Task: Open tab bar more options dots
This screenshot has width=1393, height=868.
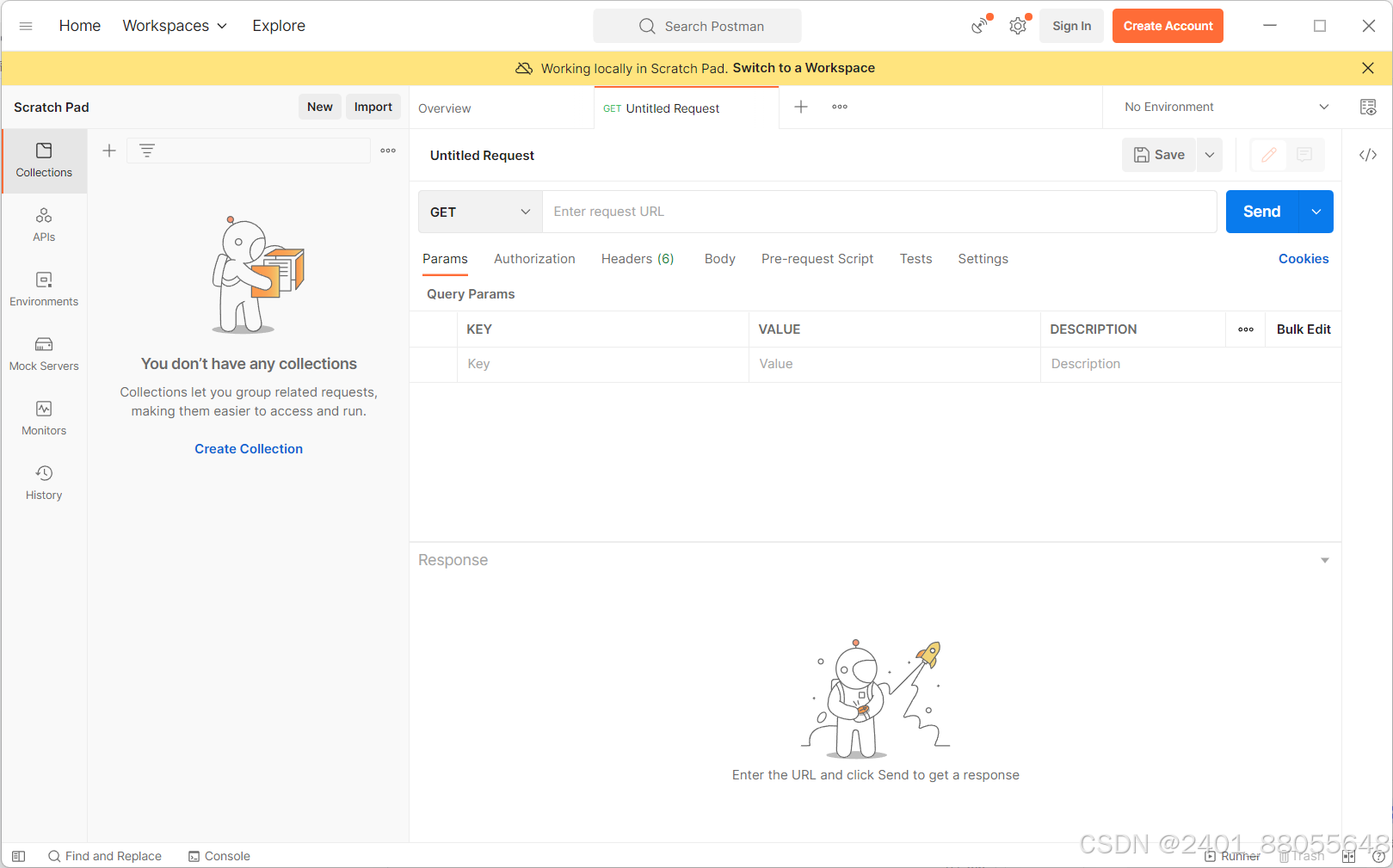Action: point(840,107)
